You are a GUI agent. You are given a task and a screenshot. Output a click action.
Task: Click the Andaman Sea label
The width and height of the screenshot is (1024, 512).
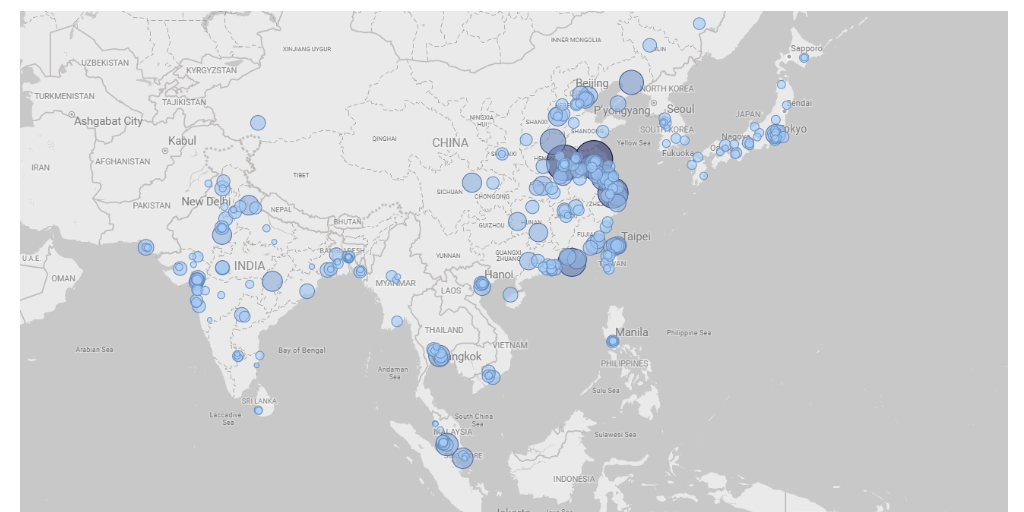[394, 373]
